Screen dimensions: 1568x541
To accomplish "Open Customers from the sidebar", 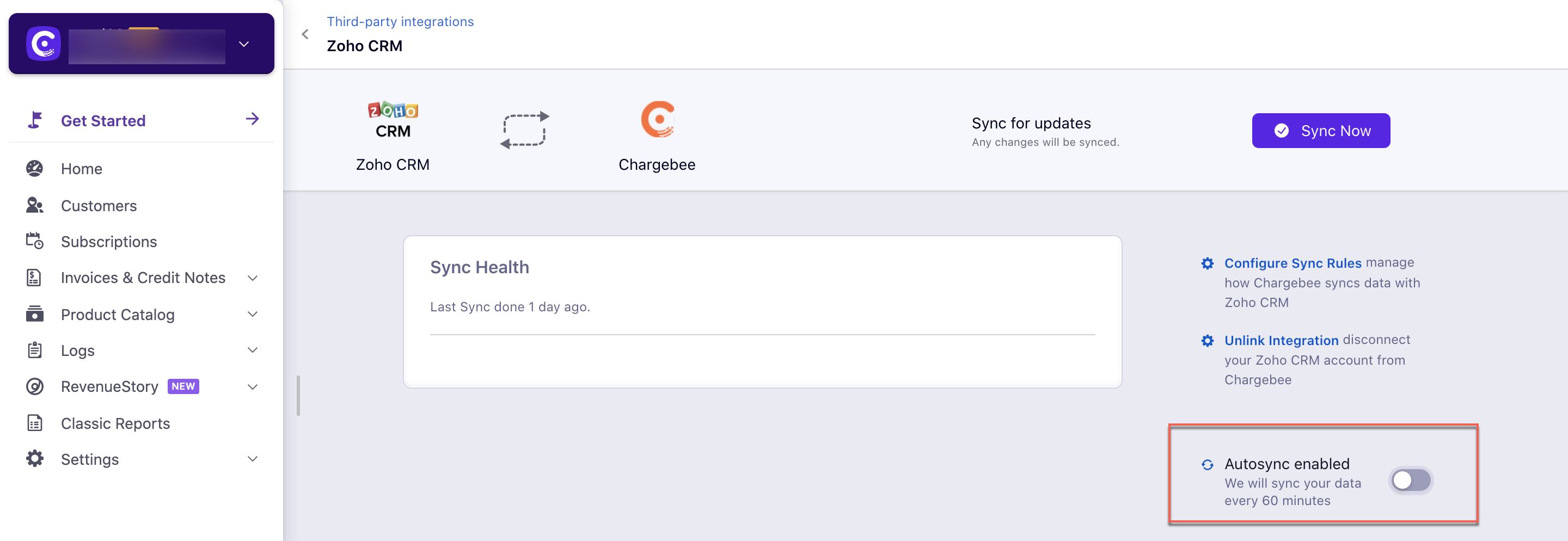I will pyautogui.click(x=99, y=206).
